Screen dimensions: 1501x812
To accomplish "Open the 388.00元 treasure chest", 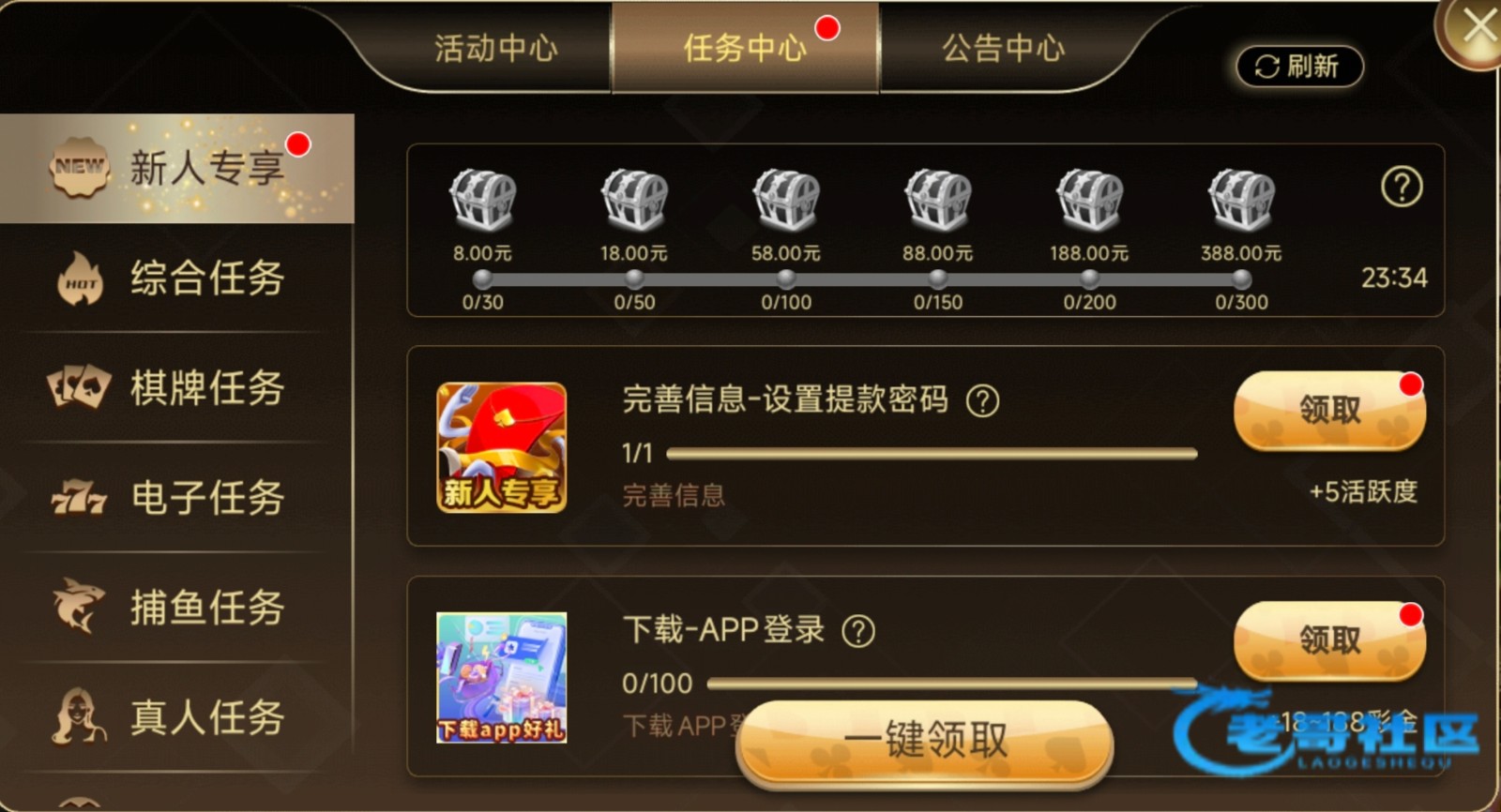I will pos(1241,200).
